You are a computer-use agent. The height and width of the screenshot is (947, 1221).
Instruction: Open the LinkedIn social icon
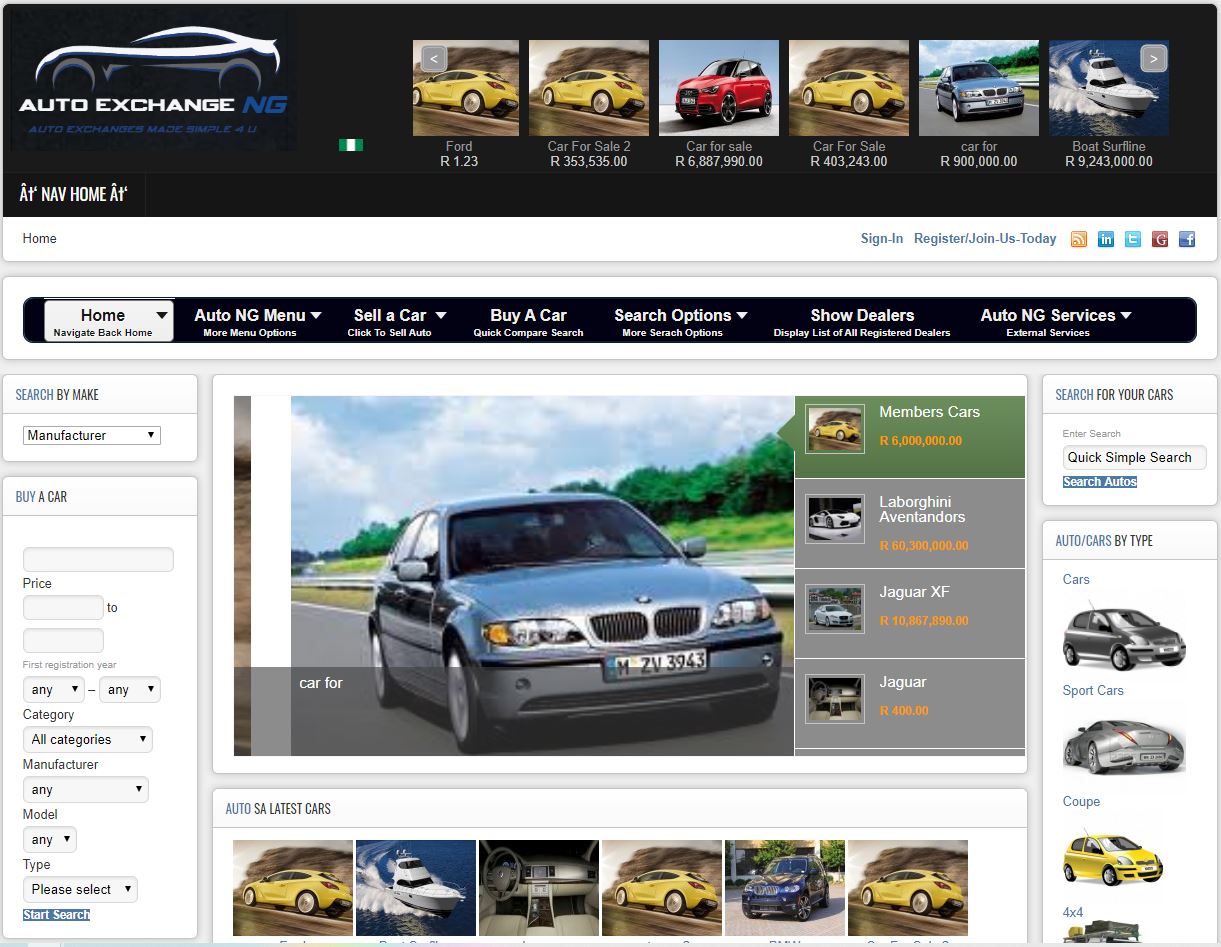[x=1106, y=239]
